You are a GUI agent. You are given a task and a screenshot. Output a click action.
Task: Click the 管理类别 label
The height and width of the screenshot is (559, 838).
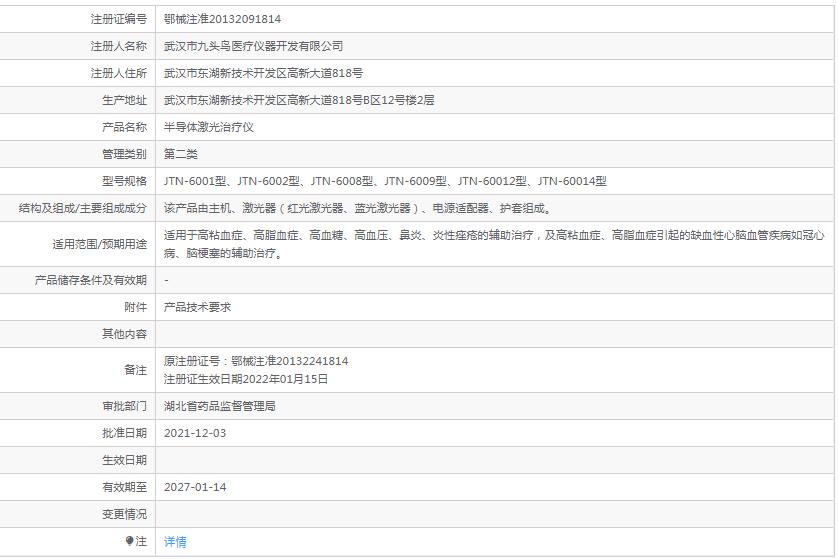pyautogui.click(x=125, y=154)
